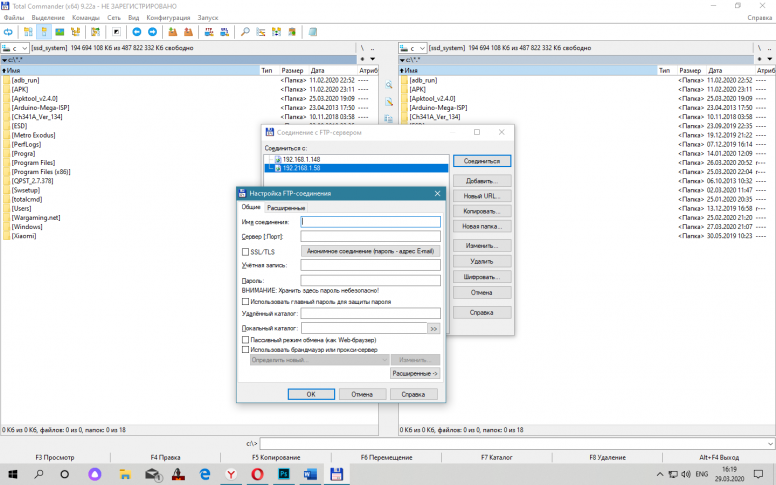Launch Microsoft Edge from taskbar

click(204, 474)
